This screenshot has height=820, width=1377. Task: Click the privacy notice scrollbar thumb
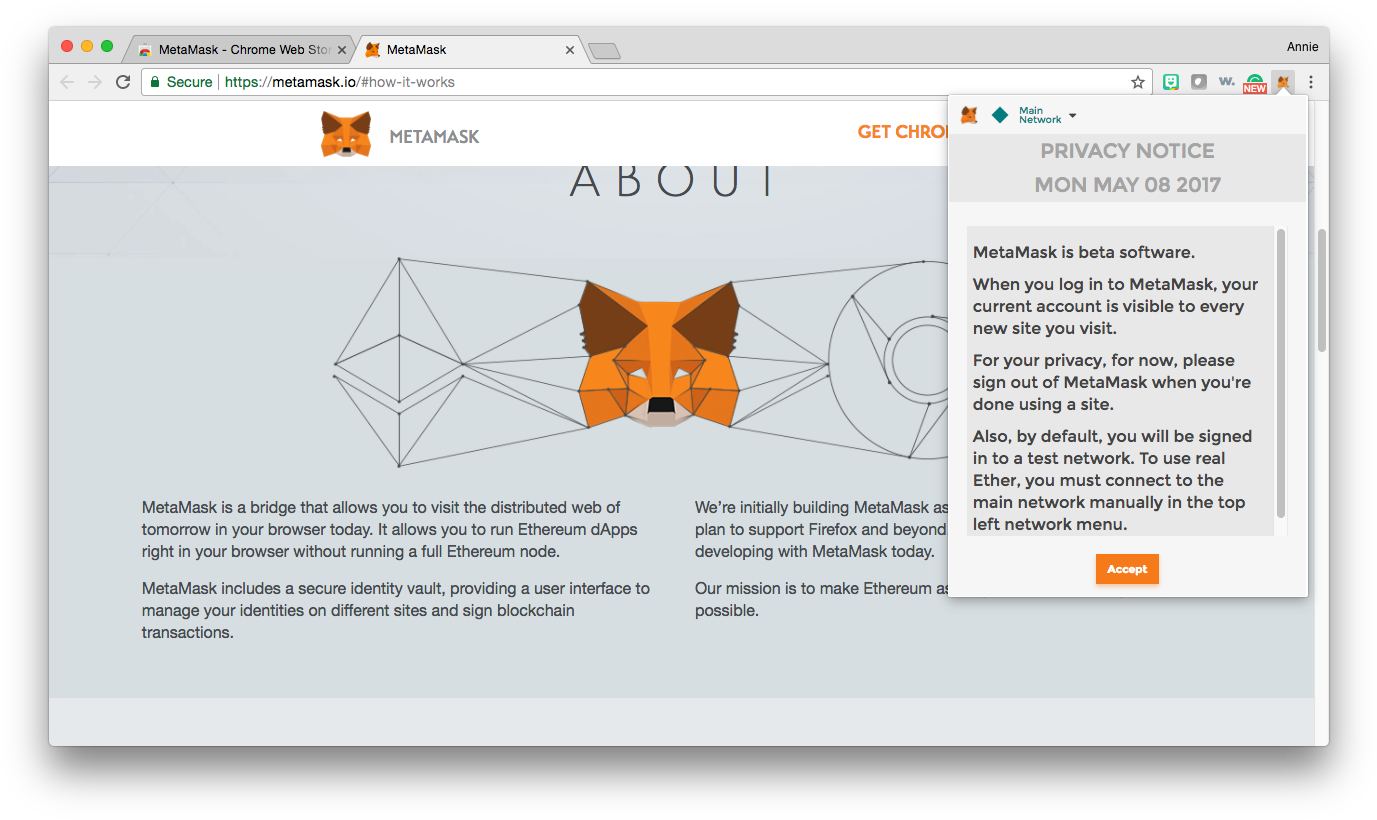tap(1281, 374)
